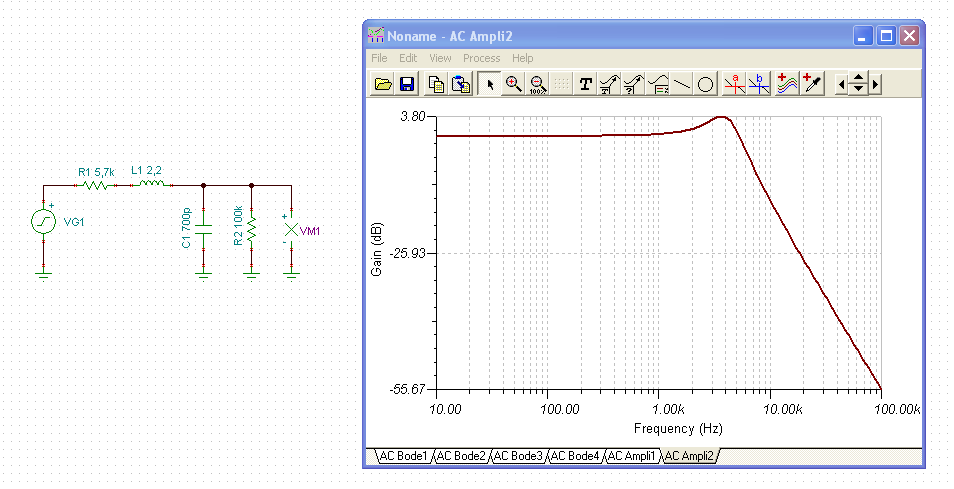Click the 3.80 y-axis value

(x=413, y=116)
